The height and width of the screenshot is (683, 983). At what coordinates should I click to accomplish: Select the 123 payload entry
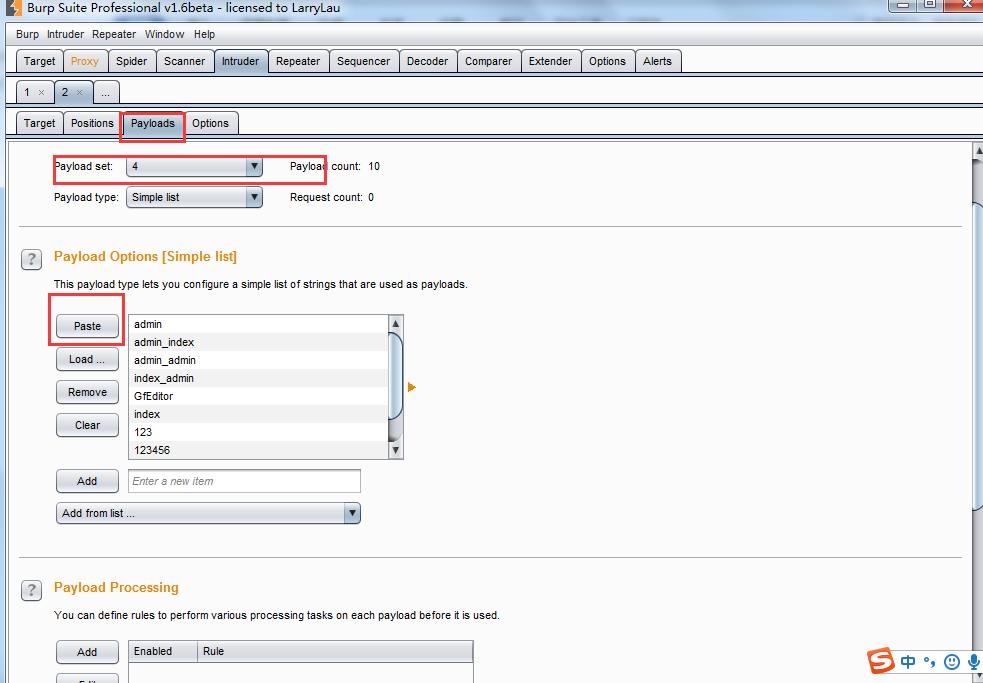(258, 432)
